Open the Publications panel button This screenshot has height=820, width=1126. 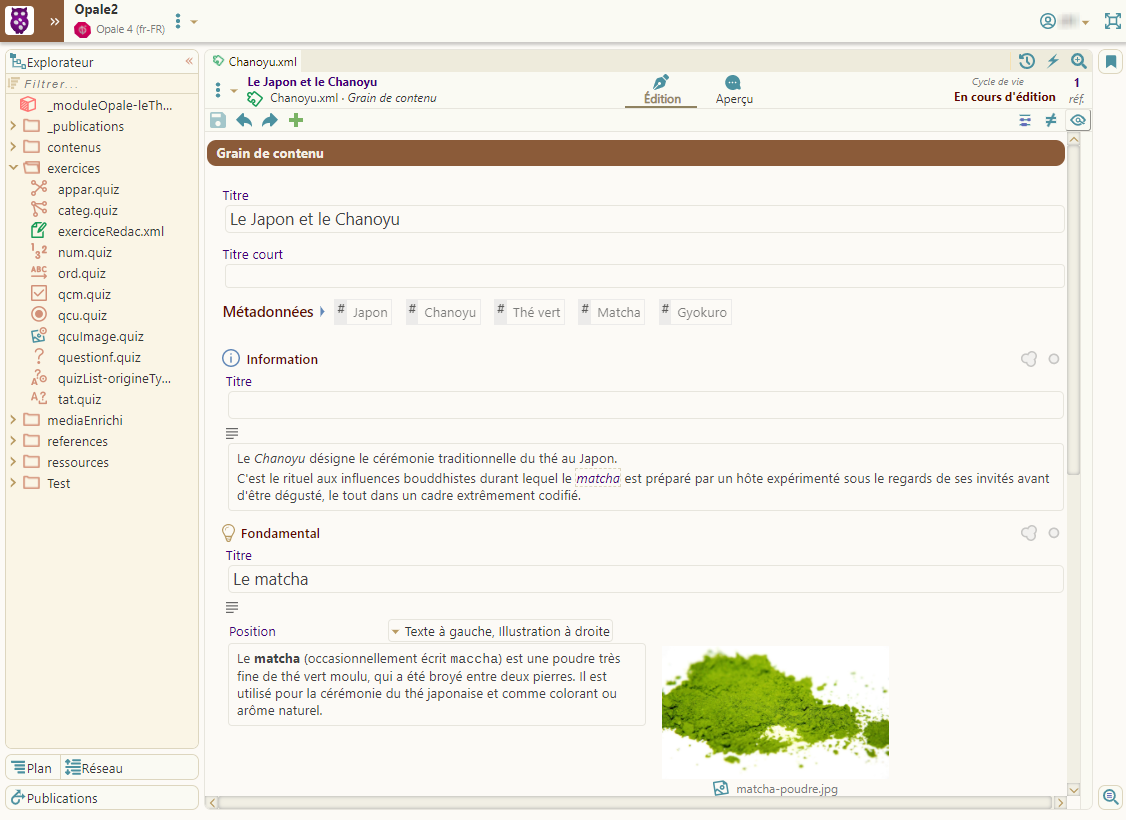pyautogui.click(x=102, y=798)
